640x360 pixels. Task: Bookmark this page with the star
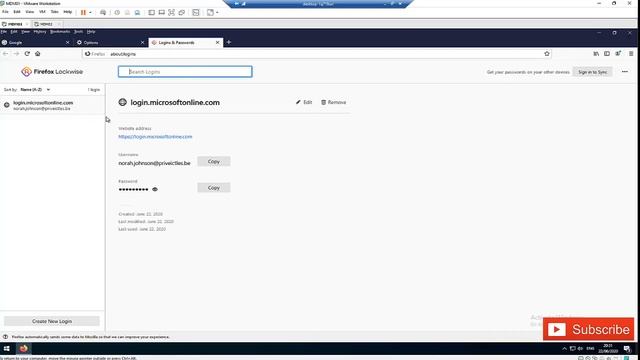(x=547, y=54)
